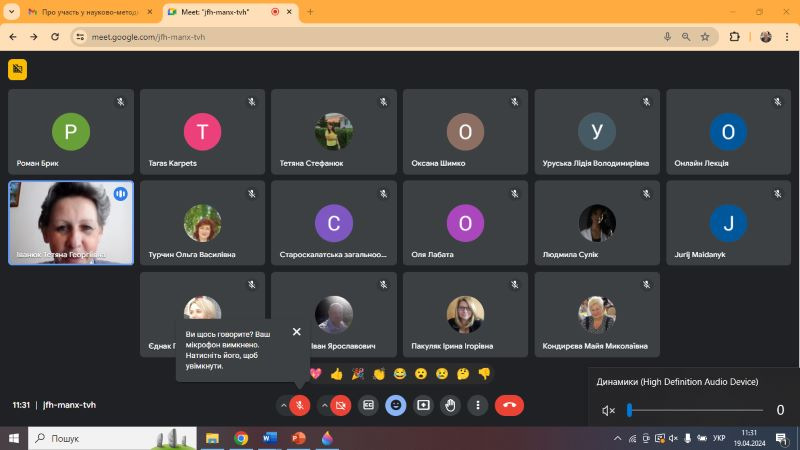Click the raise hand icon
The image size is (800, 450).
[x=450, y=405]
